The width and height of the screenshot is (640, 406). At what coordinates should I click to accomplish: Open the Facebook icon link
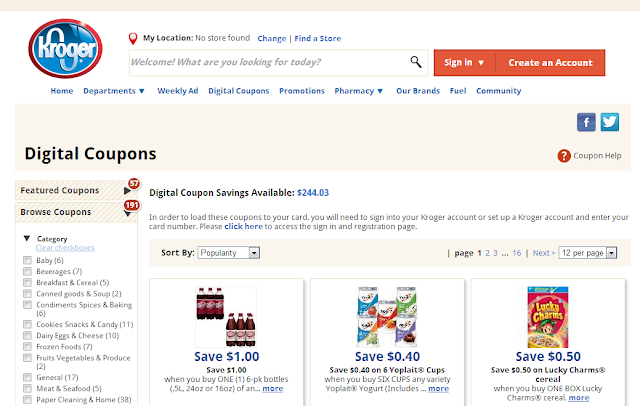pyautogui.click(x=586, y=122)
